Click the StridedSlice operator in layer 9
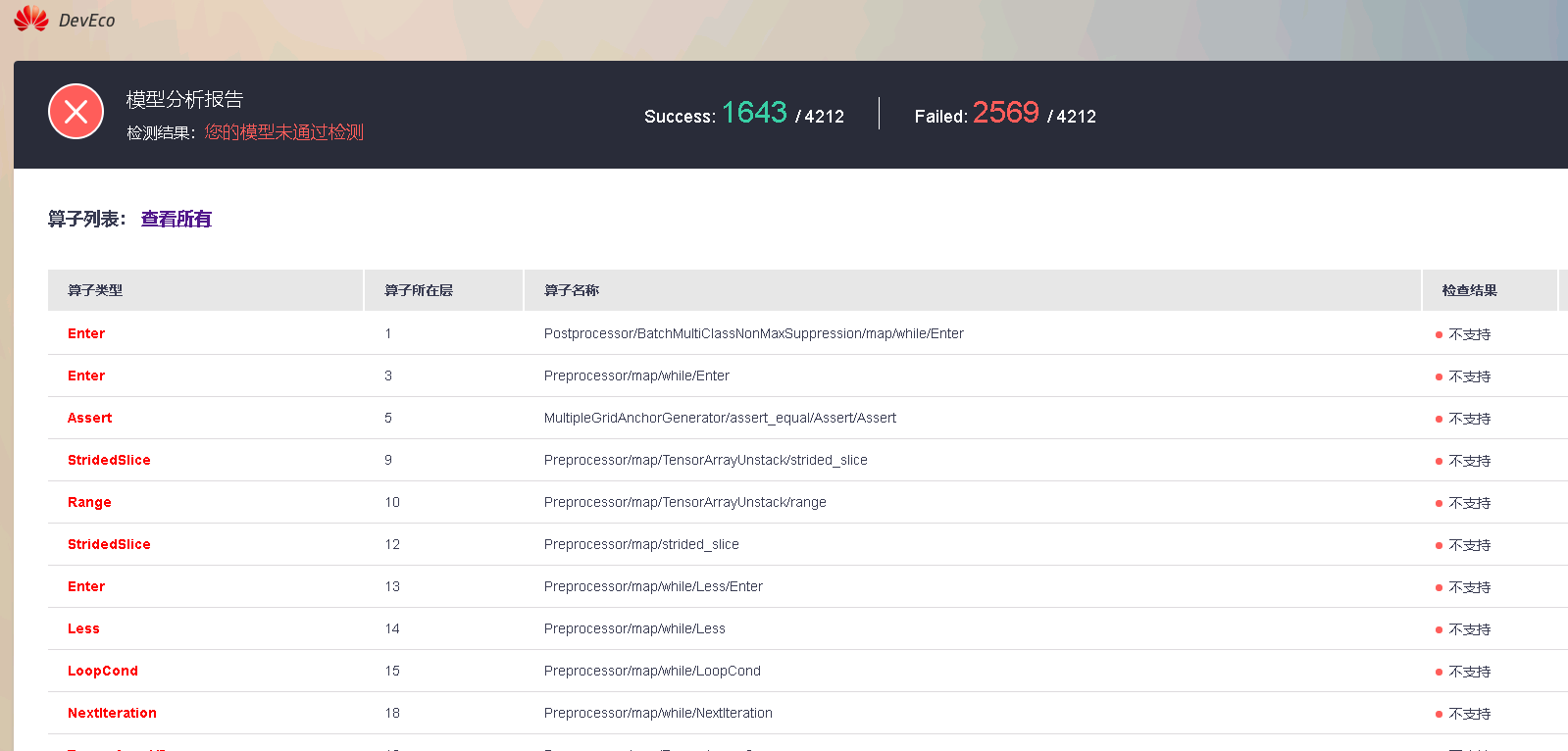Image resolution: width=1568 pixels, height=751 pixels. pos(109,460)
